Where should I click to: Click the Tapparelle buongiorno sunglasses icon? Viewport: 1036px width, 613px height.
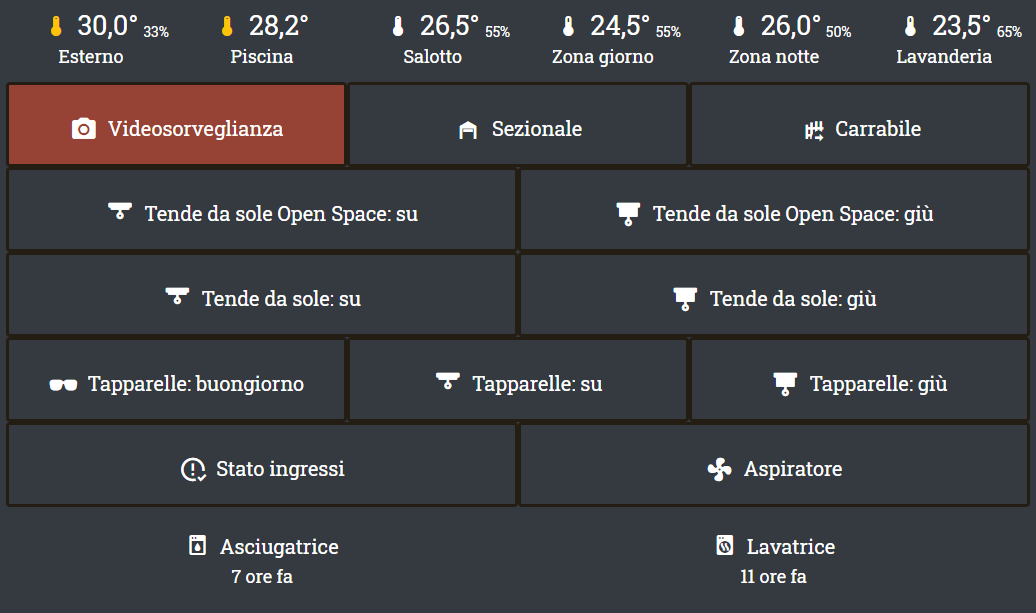63,384
